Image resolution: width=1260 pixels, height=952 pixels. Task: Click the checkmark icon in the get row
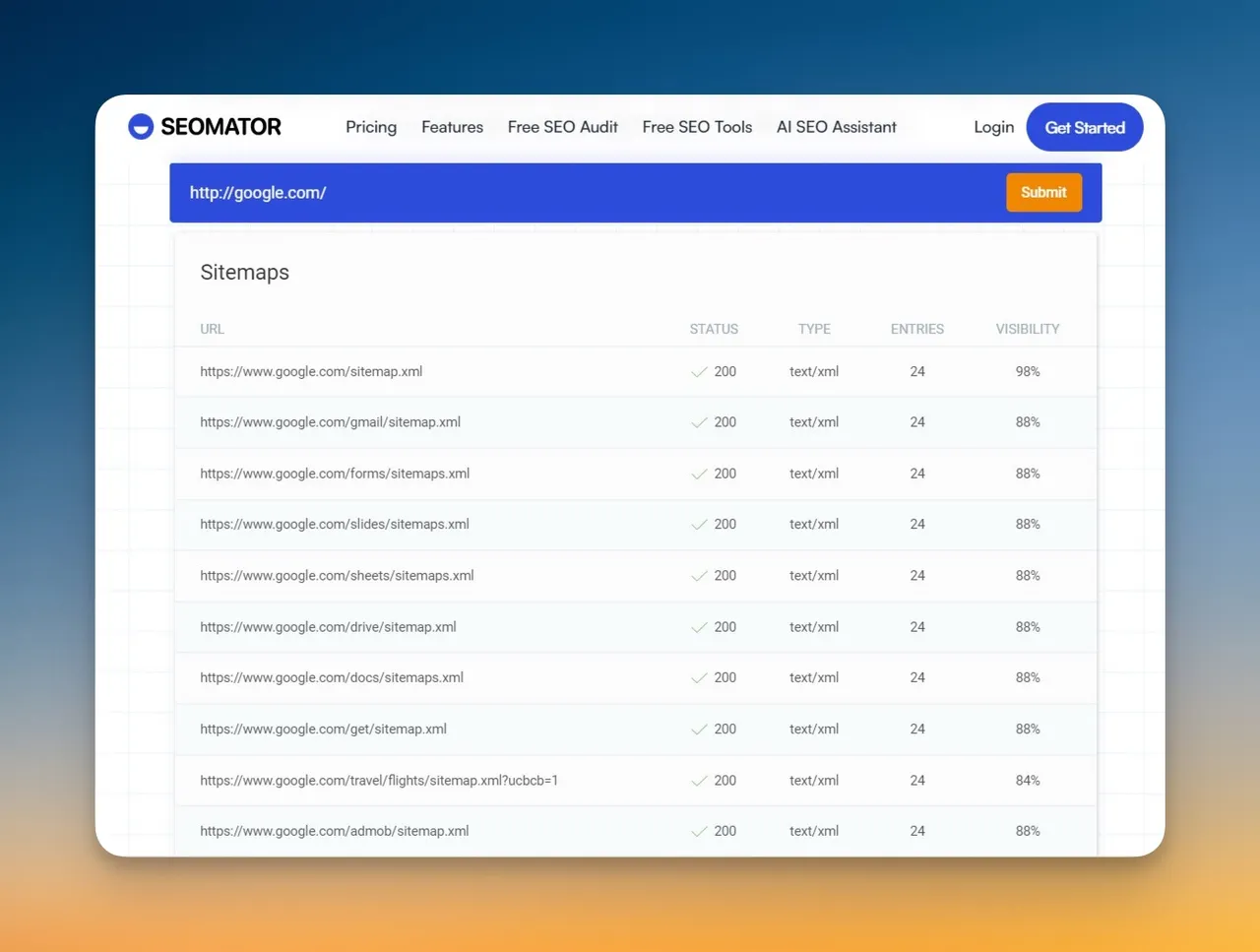point(699,730)
